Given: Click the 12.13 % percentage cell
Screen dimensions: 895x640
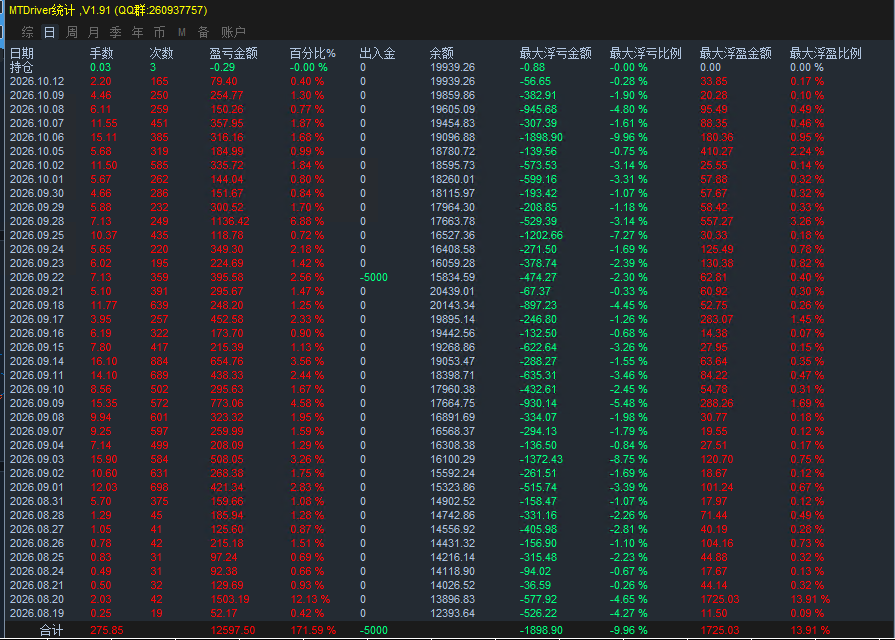Looking at the screenshot, I should click(310, 599).
